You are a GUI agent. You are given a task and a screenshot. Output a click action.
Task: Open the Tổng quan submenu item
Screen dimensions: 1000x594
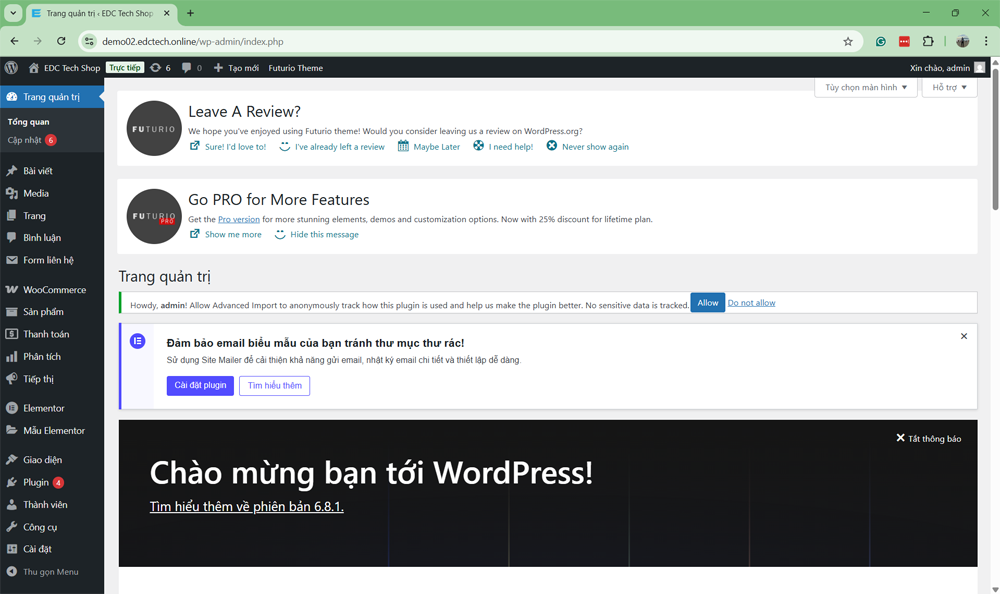[28, 122]
